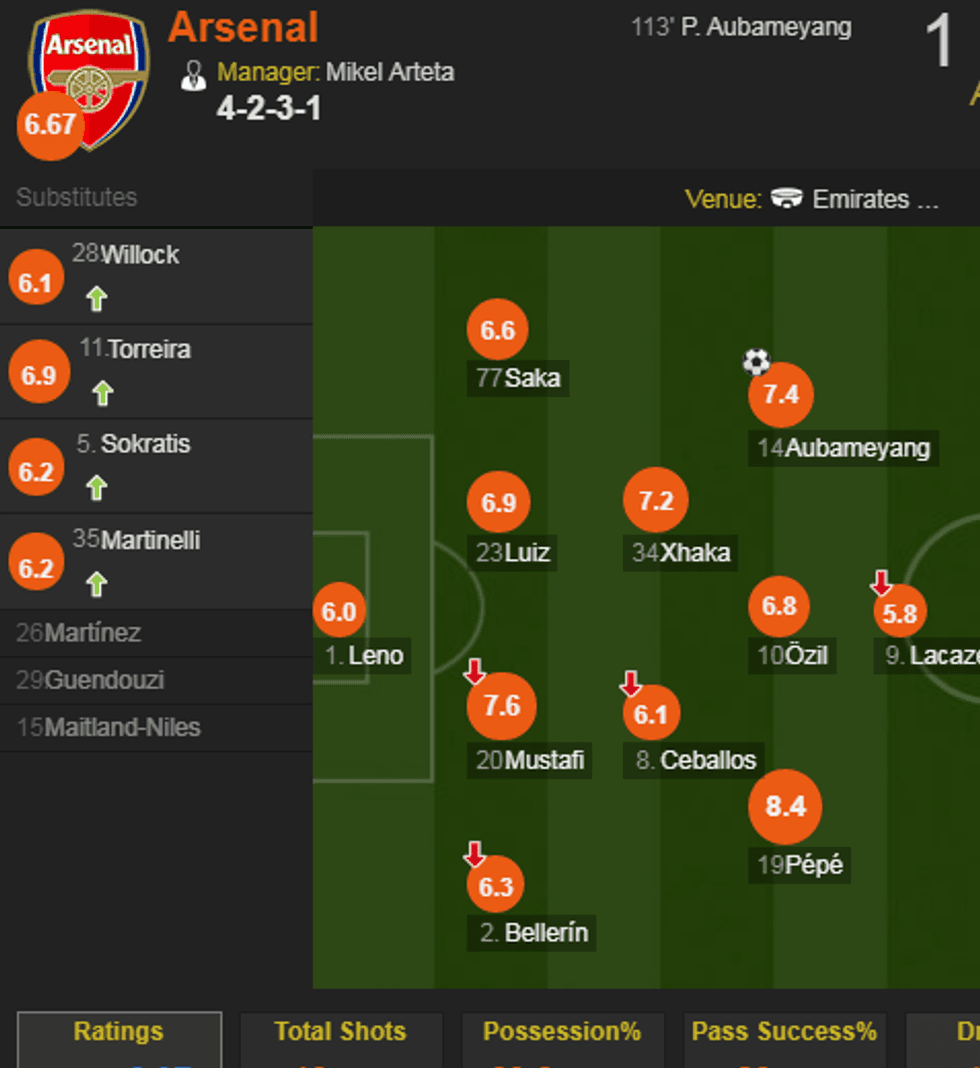Click the manager silhouette icon
This screenshot has width=980, height=1068.
(194, 75)
